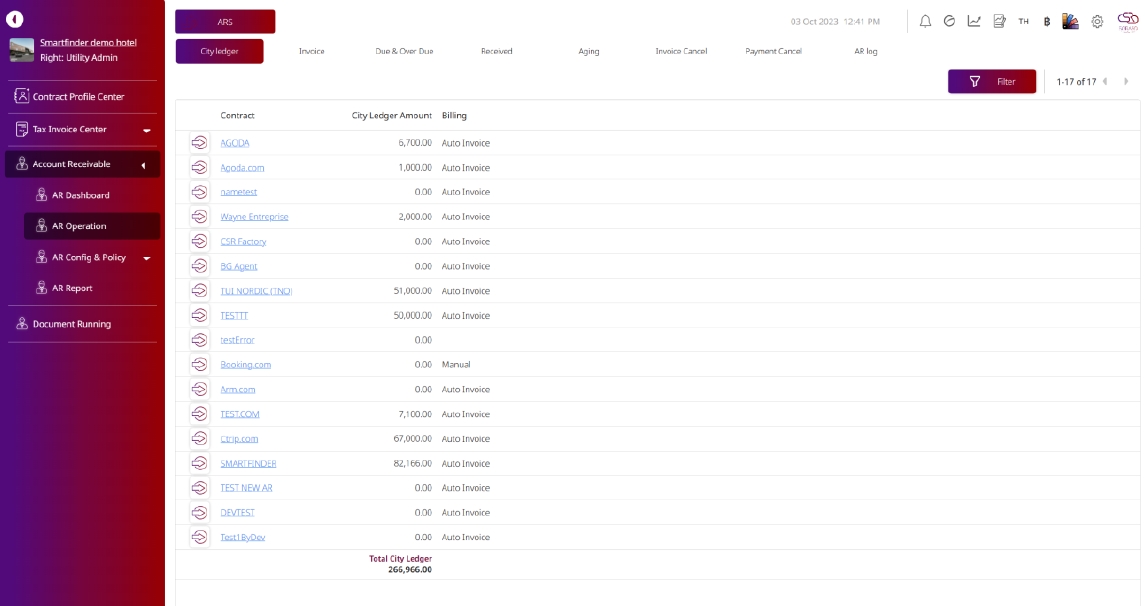Open the Due & Over Due tab
The height and width of the screenshot is (606, 1145).
point(404,51)
